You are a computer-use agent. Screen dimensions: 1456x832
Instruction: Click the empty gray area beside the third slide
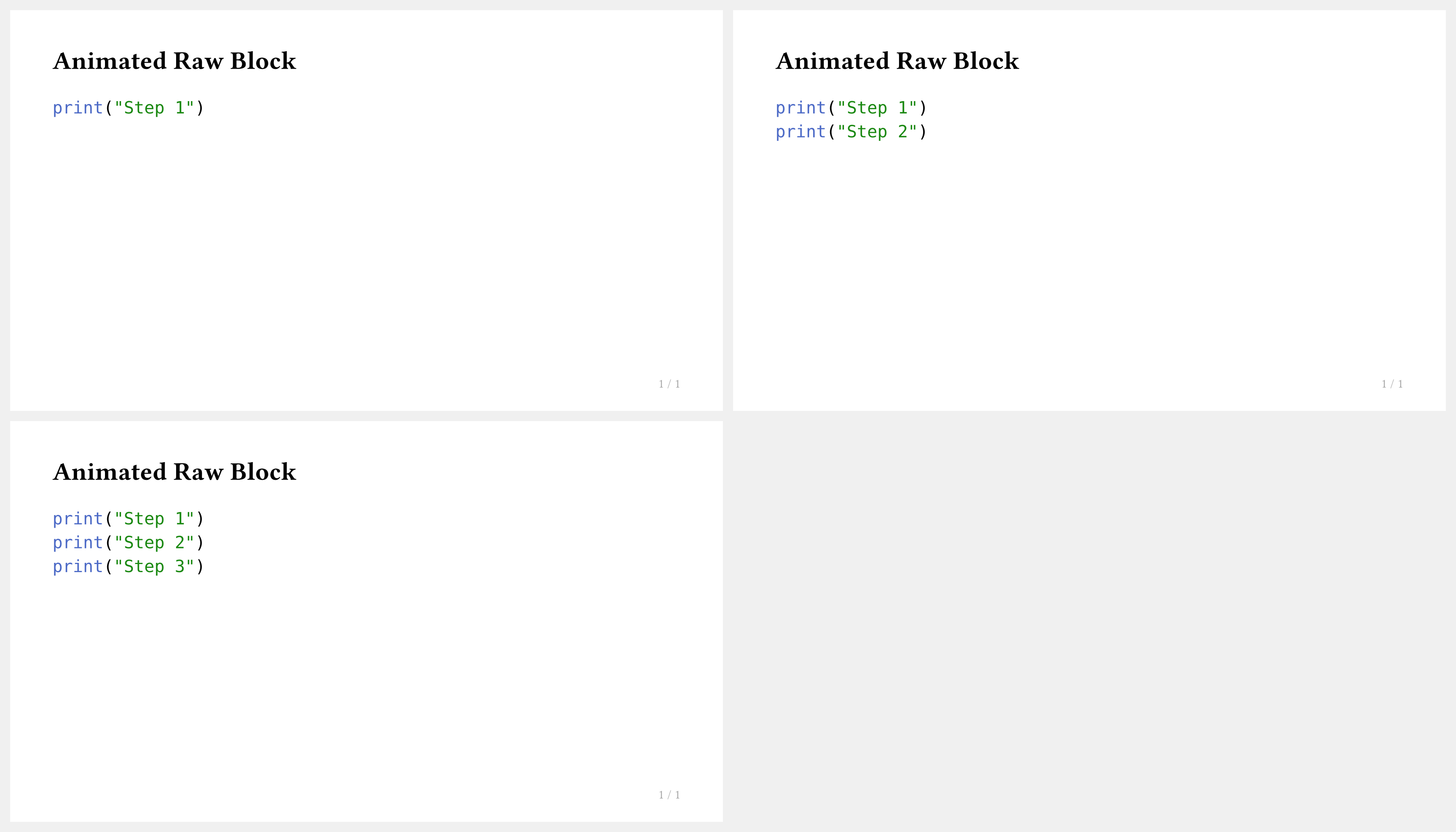(x=1089, y=623)
